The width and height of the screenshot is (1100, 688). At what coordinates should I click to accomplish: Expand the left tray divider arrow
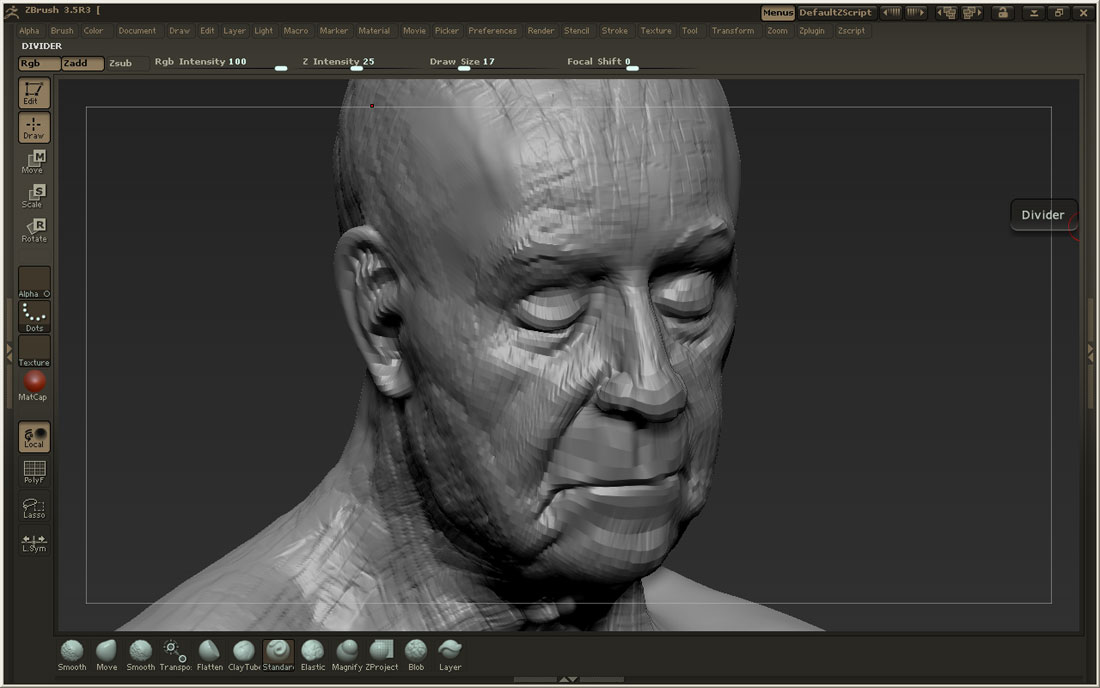[9, 352]
